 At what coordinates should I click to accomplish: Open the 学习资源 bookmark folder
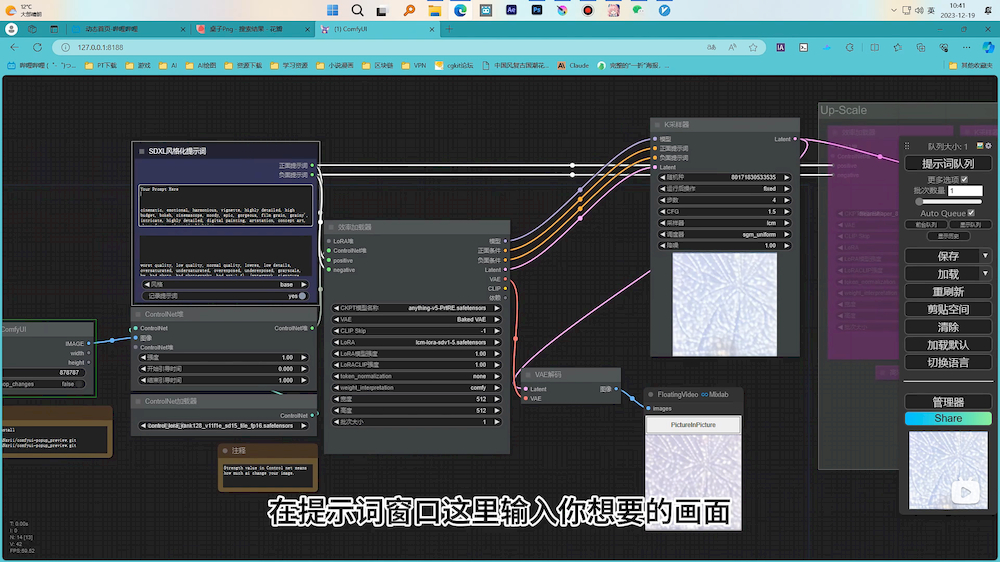[290, 65]
